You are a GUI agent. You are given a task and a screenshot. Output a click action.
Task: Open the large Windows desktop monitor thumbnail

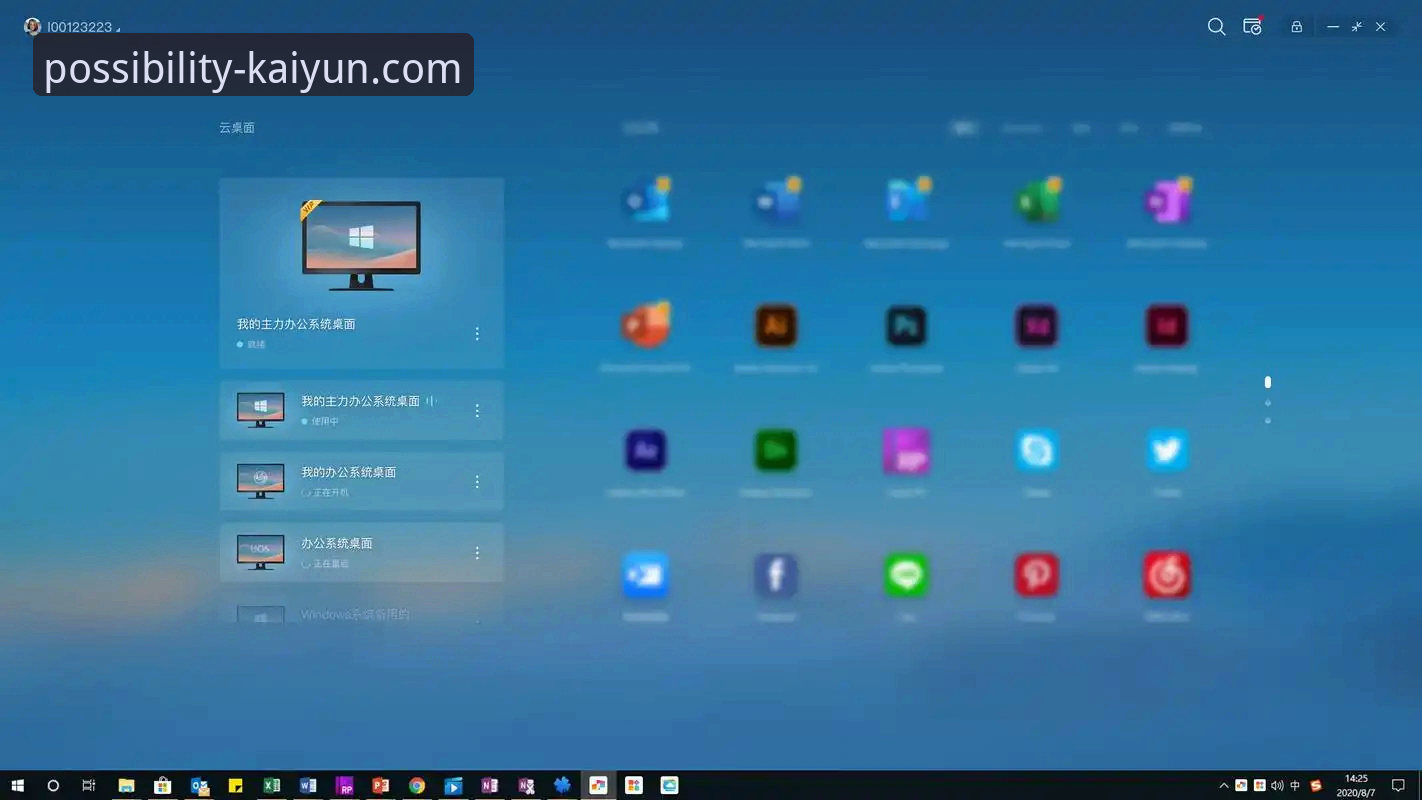pos(361,244)
